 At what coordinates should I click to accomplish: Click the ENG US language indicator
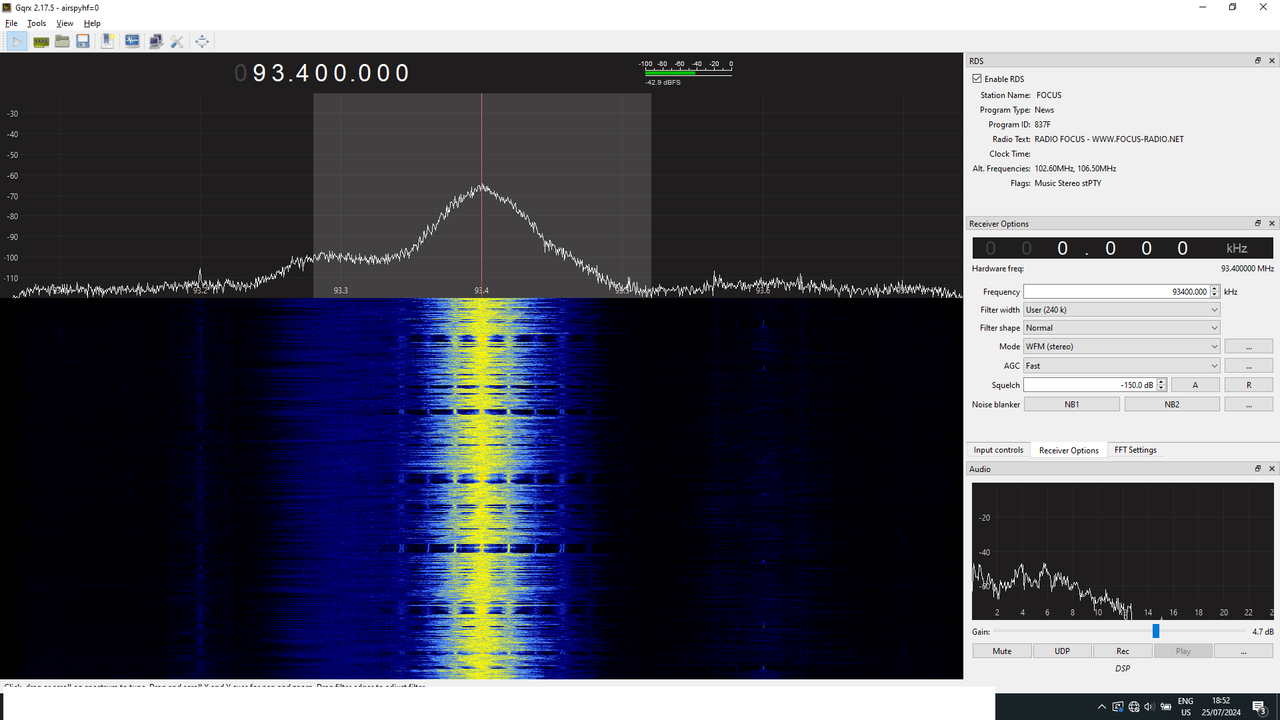[1186, 707]
